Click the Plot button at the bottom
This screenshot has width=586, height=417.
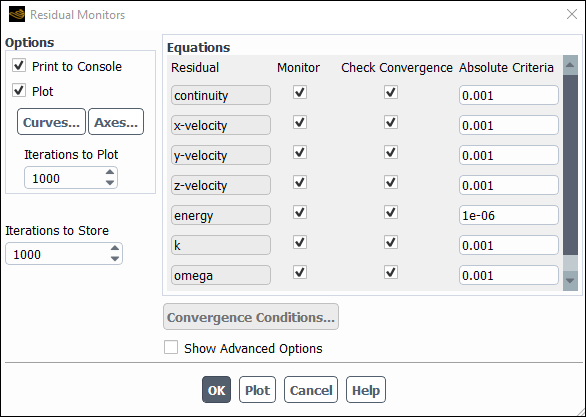coord(257,390)
